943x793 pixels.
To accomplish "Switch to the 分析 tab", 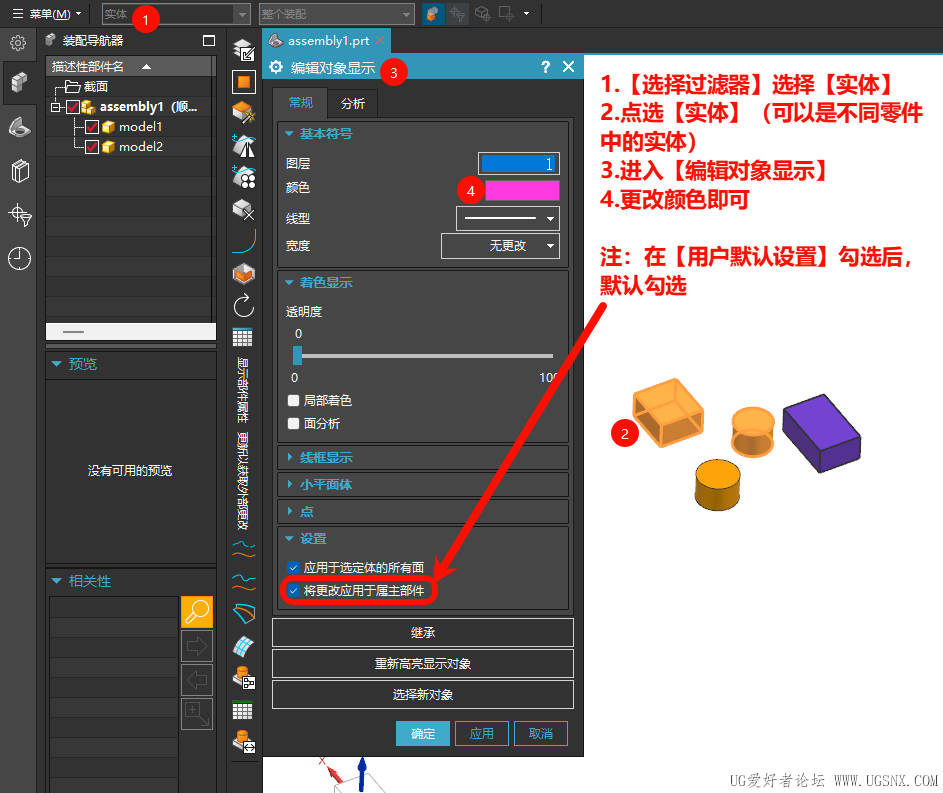I will point(352,103).
